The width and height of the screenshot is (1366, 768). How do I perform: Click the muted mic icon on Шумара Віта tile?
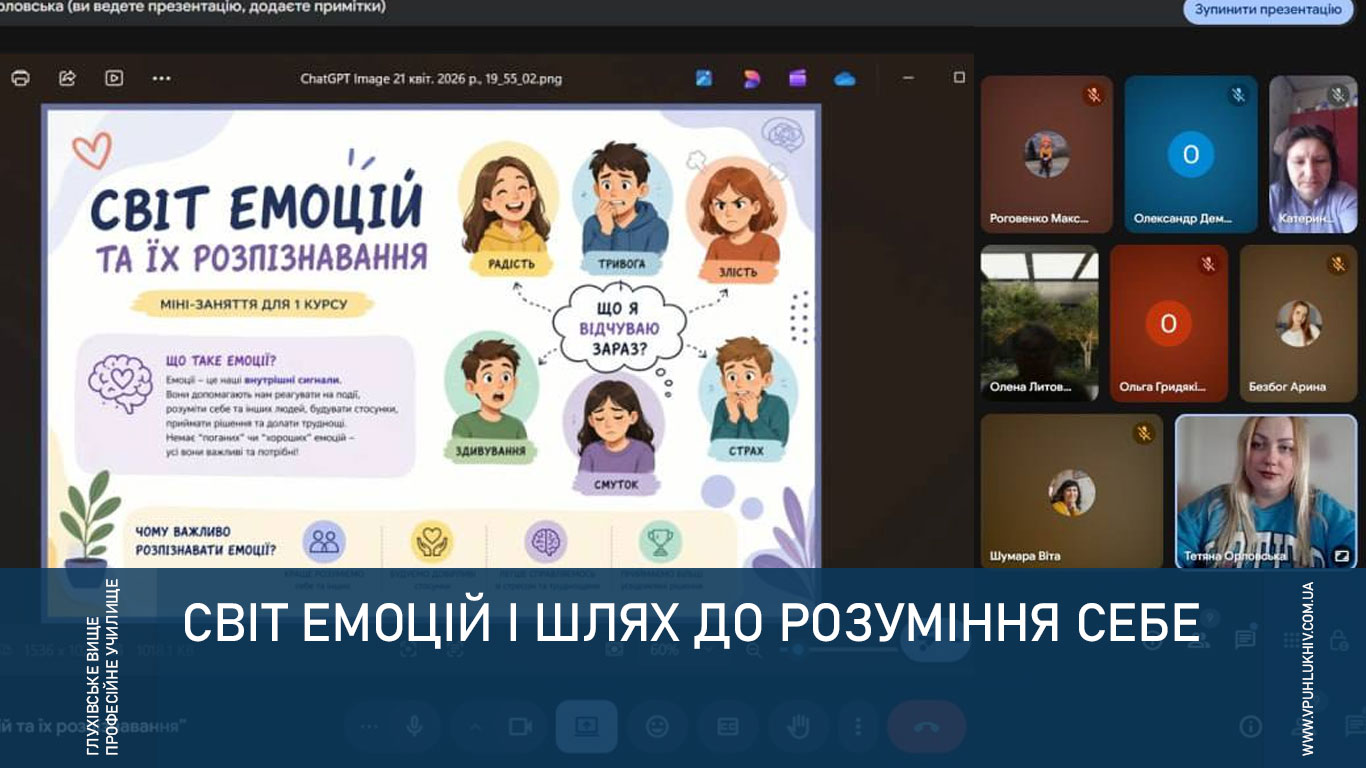(x=1144, y=433)
